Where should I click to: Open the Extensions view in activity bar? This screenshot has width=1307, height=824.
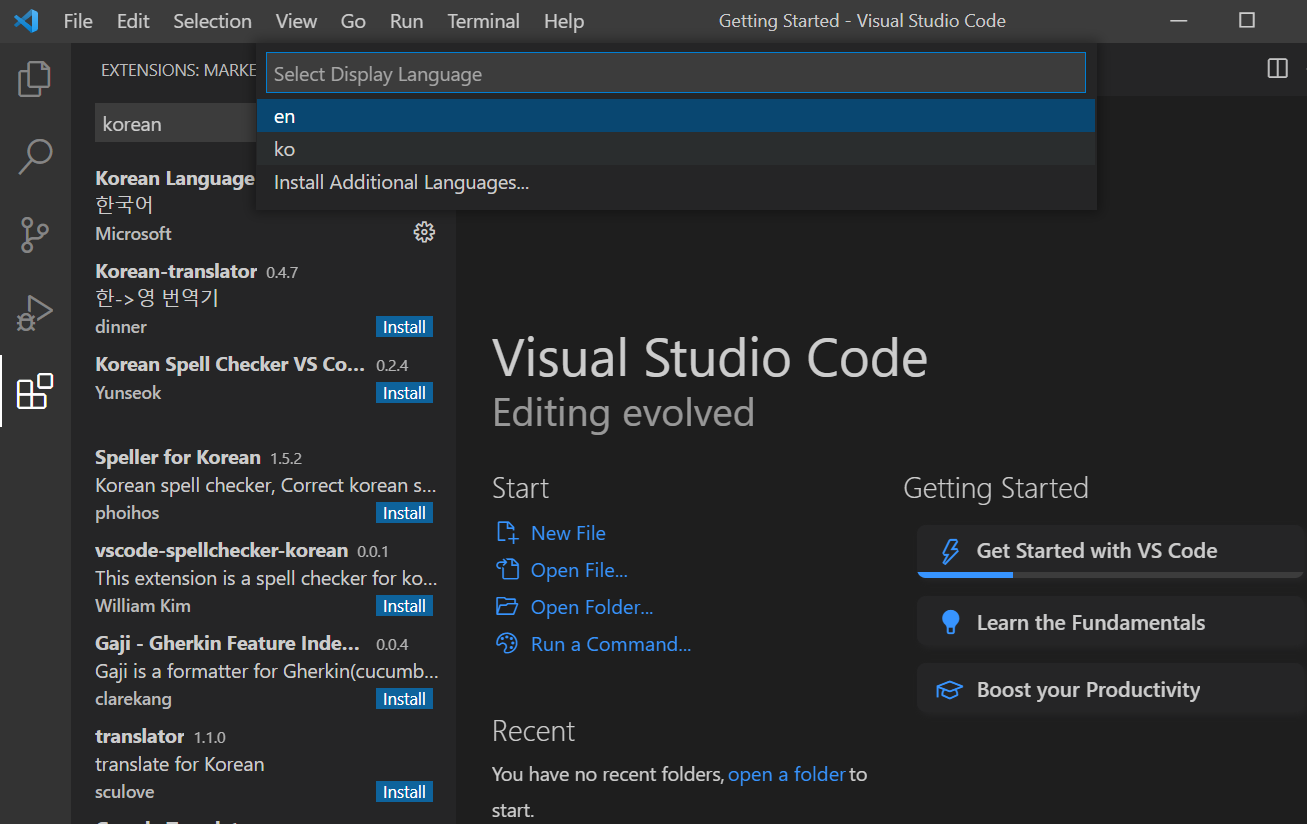point(35,391)
